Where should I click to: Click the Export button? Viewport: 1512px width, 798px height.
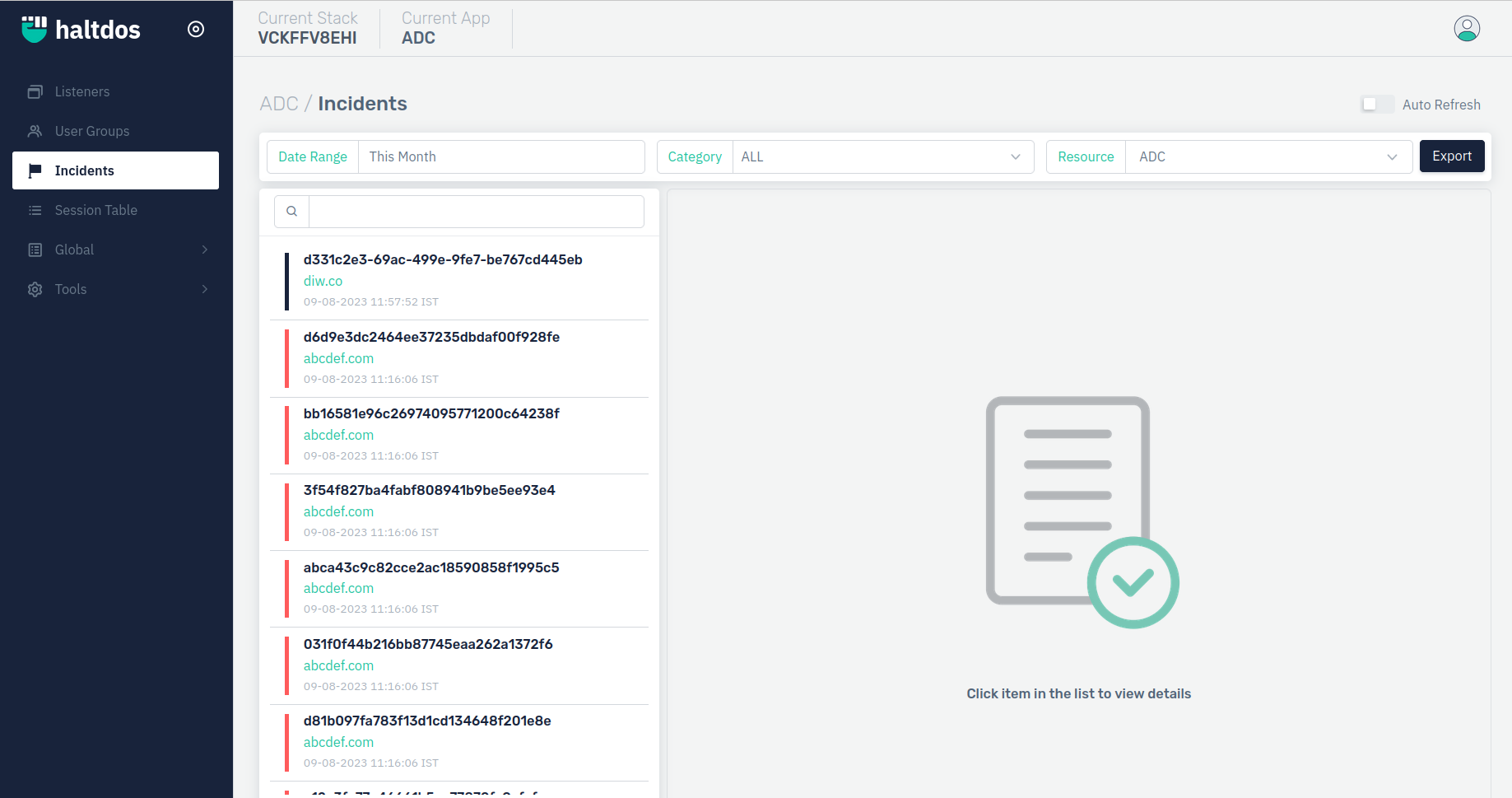pos(1452,156)
